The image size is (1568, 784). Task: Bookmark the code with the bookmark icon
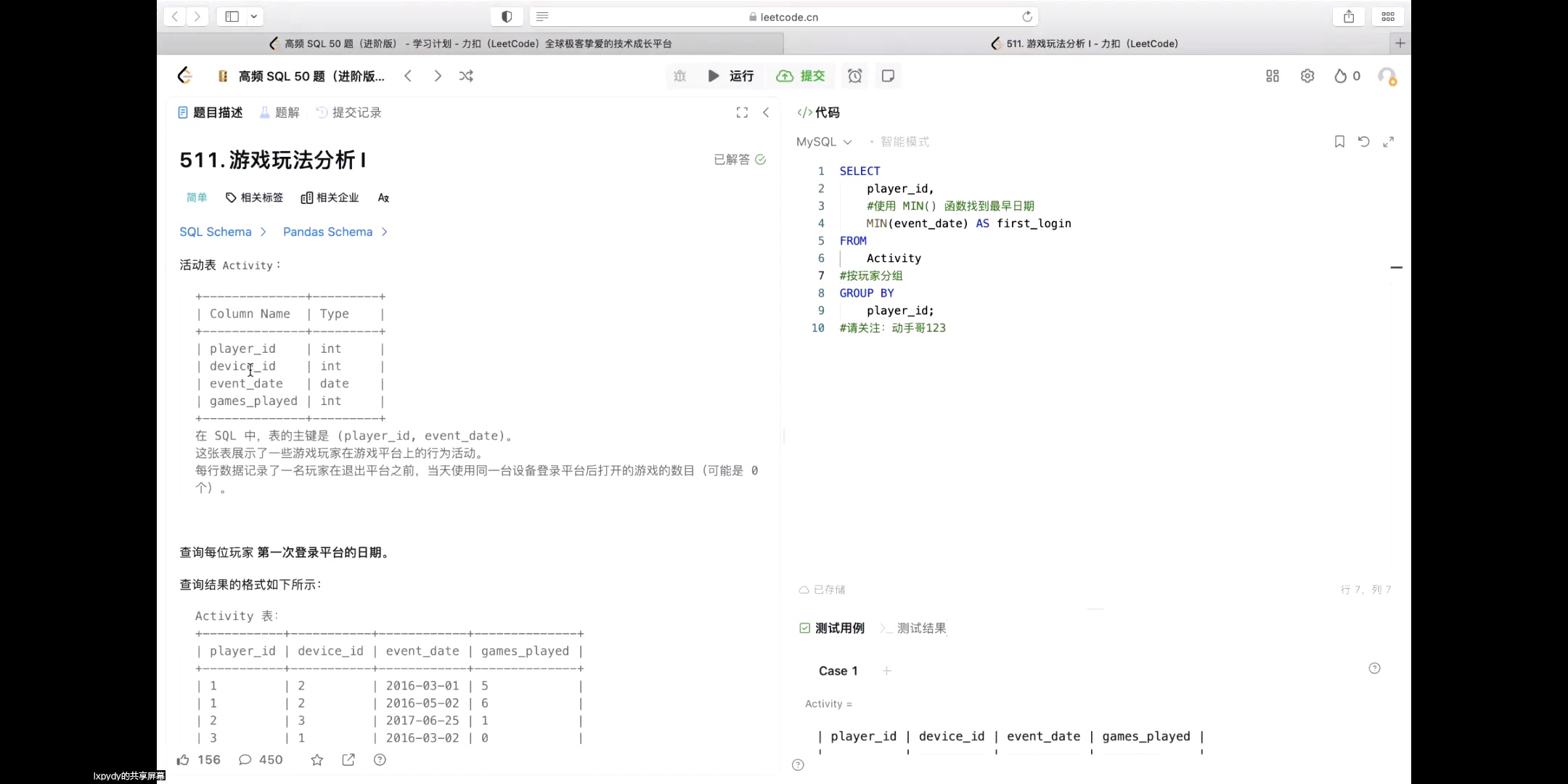(x=1338, y=142)
